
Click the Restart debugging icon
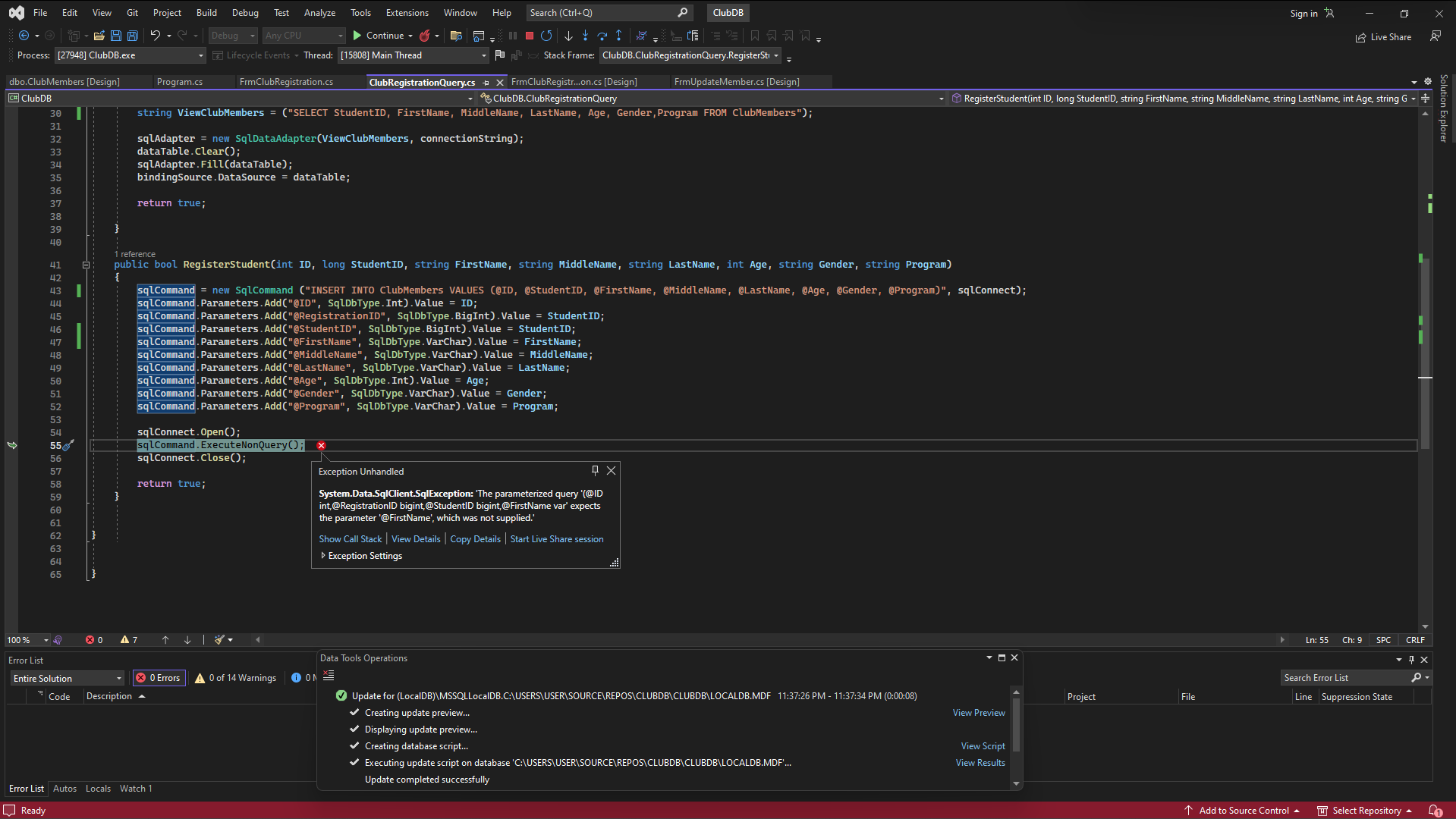click(547, 36)
